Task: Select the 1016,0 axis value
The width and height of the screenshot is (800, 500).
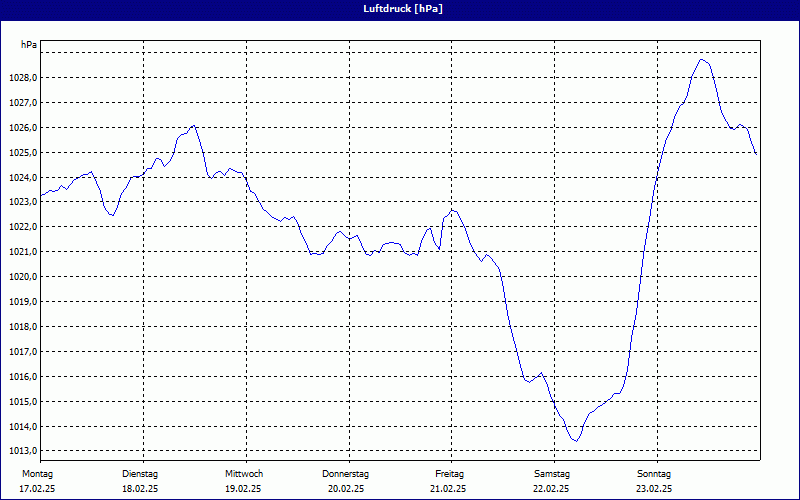Action: tap(23, 377)
